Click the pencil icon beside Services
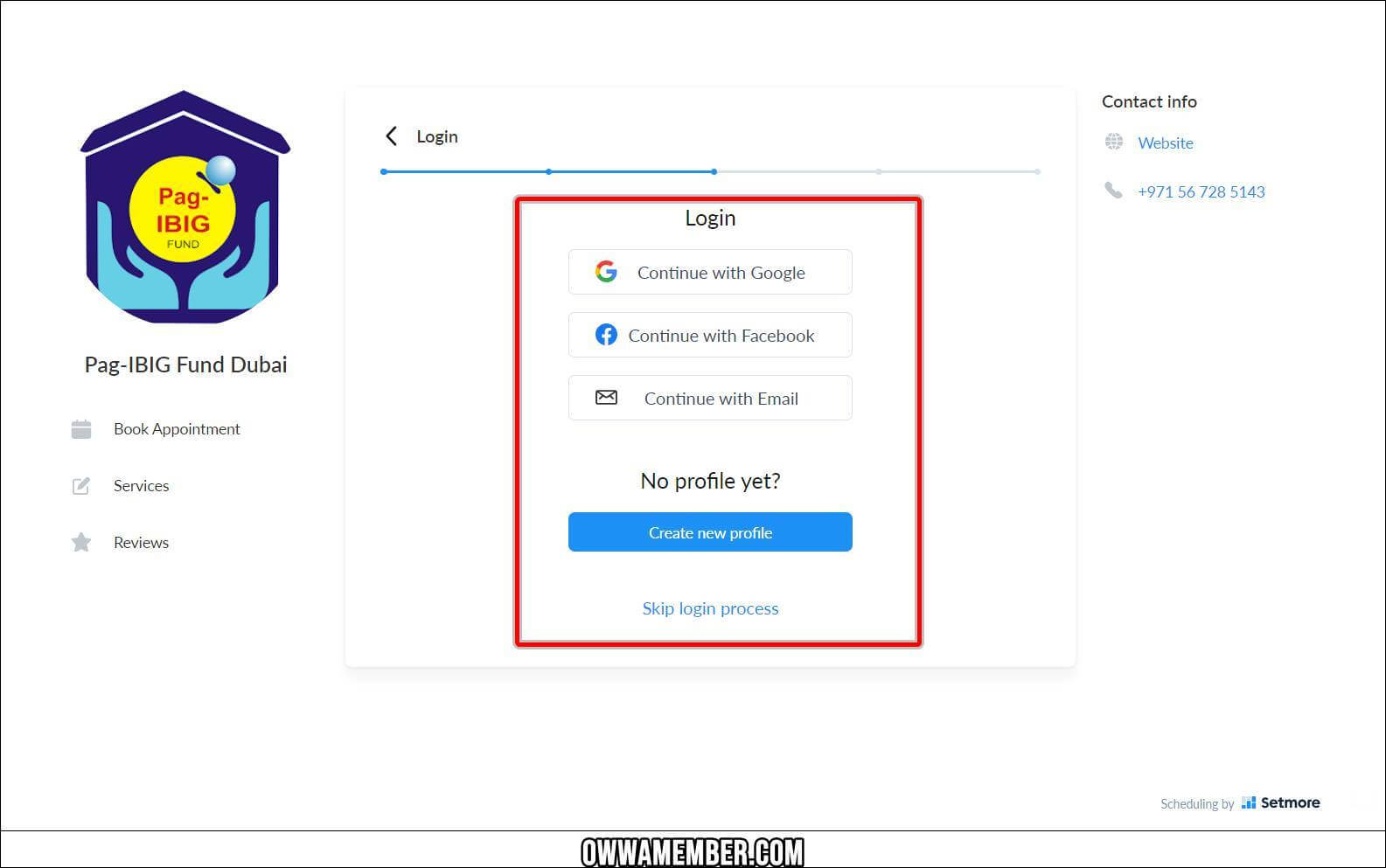The height and width of the screenshot is (868, 1386). point(81,486)
